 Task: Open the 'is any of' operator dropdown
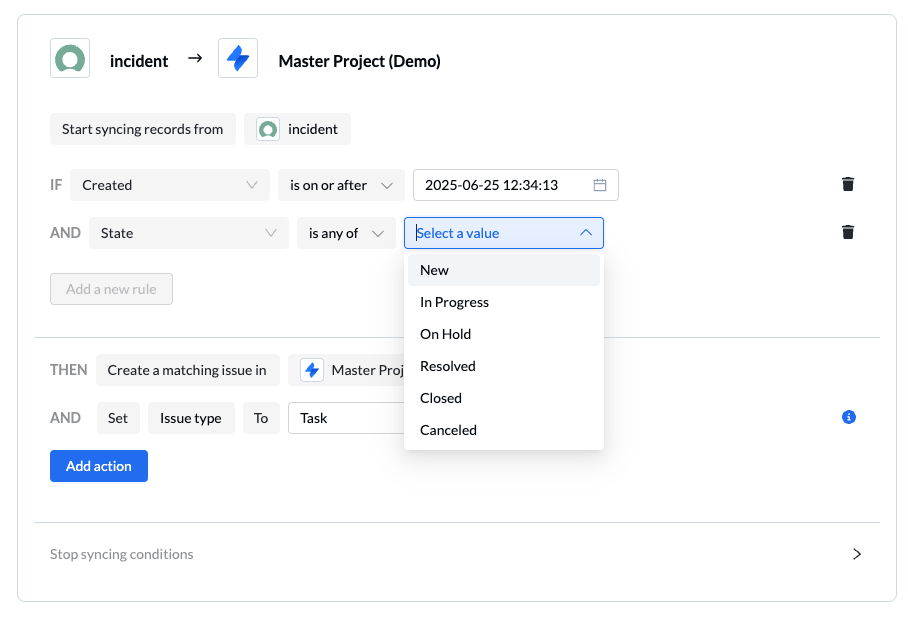pos(346,232)
